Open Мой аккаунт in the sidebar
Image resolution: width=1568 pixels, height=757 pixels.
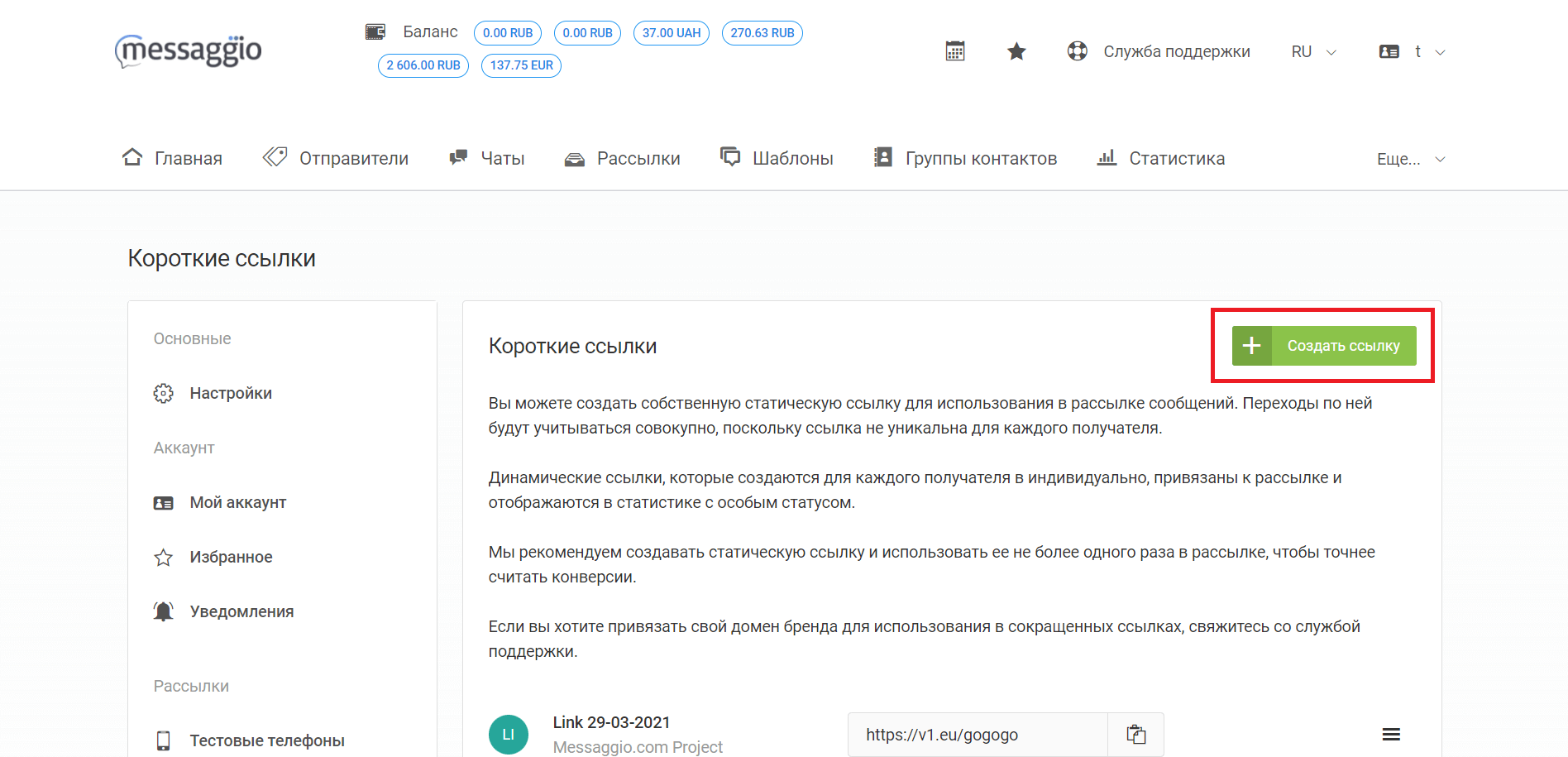[238, 502]
